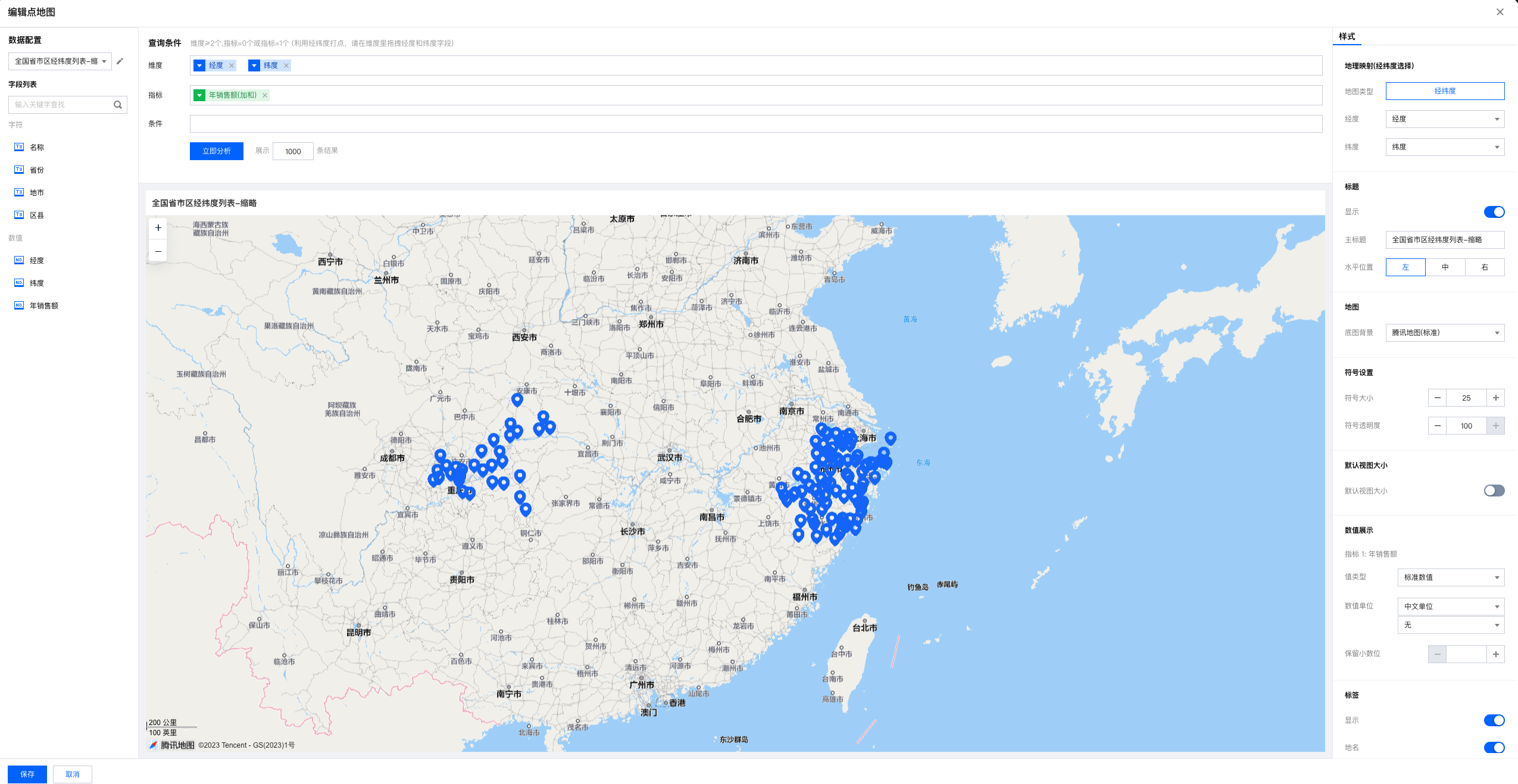Enable the 默认视图大小 switch
Viewport: 1518px width, 784px height.
coord(1494,491)
